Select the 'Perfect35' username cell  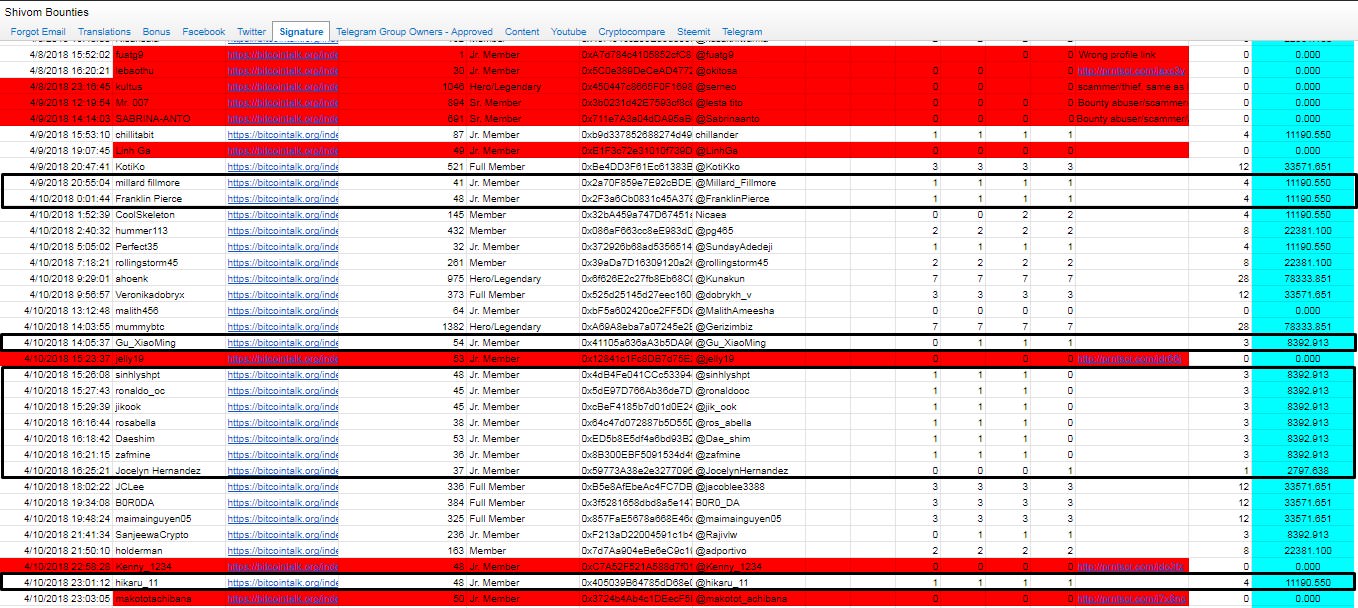pos(137,247)
